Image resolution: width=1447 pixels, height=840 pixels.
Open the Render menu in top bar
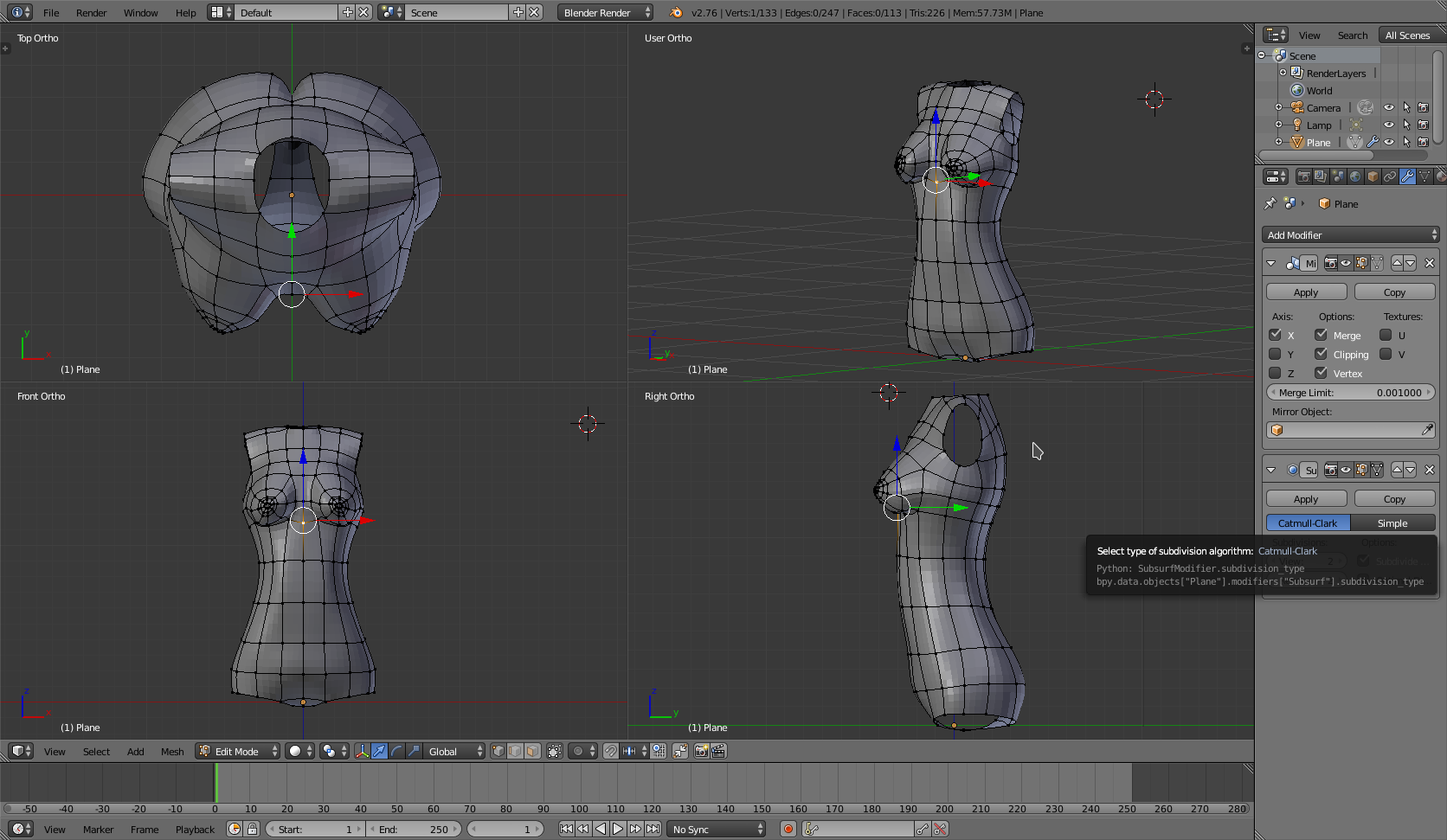coord(91,13)
